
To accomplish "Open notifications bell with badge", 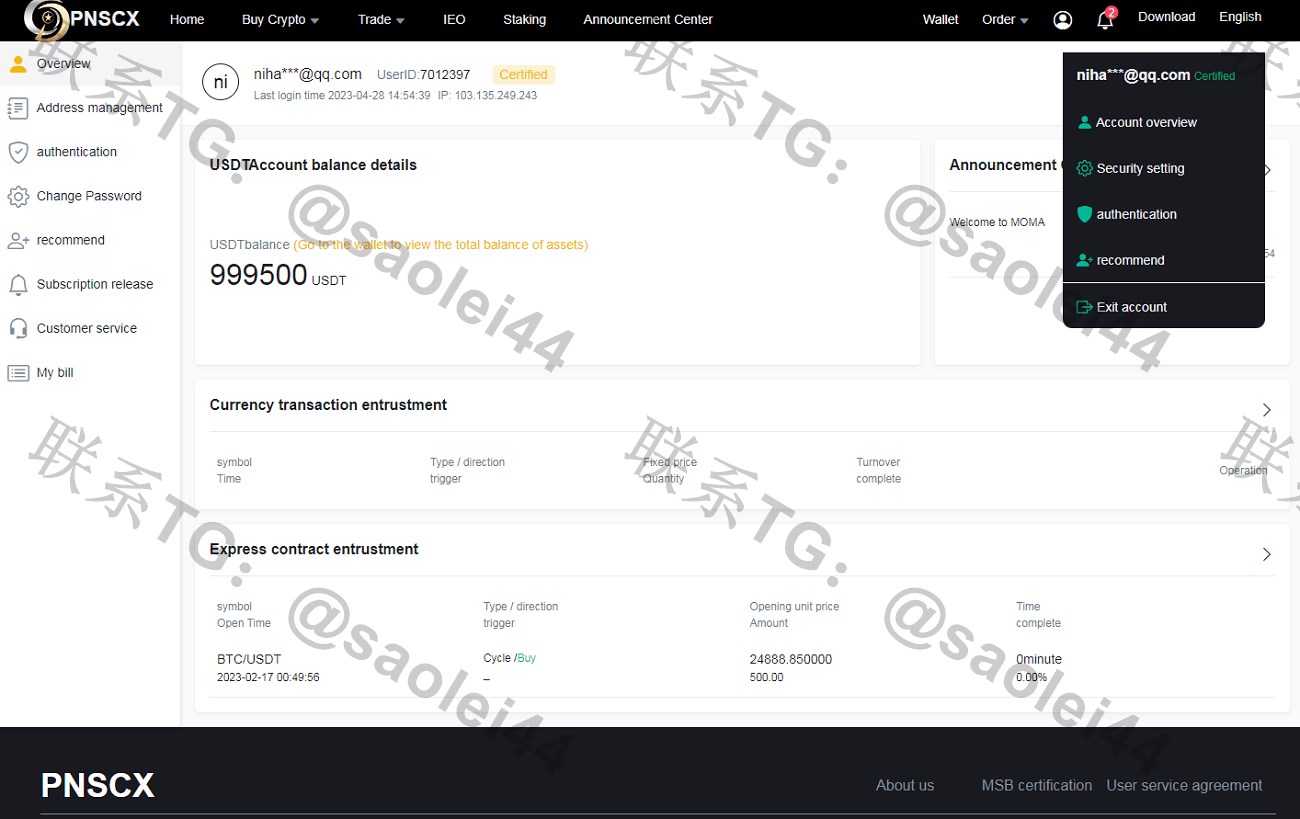I will [x=1105, y=20].
